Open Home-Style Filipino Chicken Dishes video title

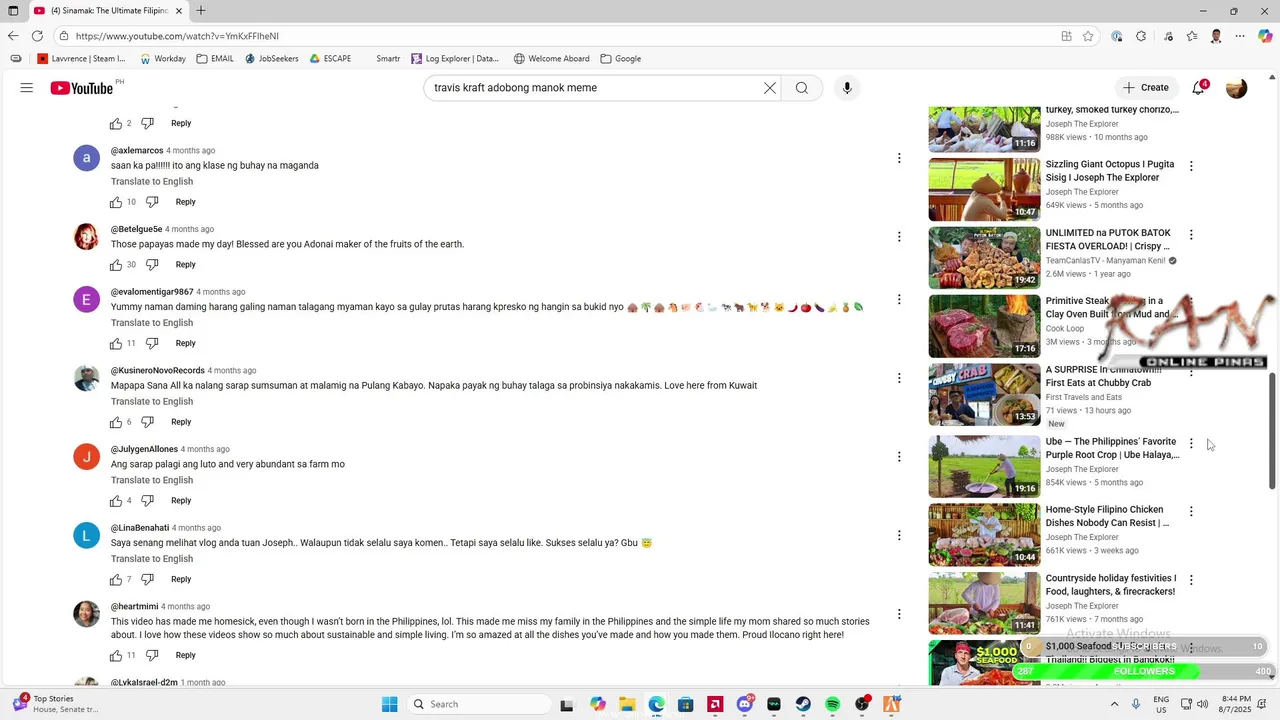coord(1107,516)
